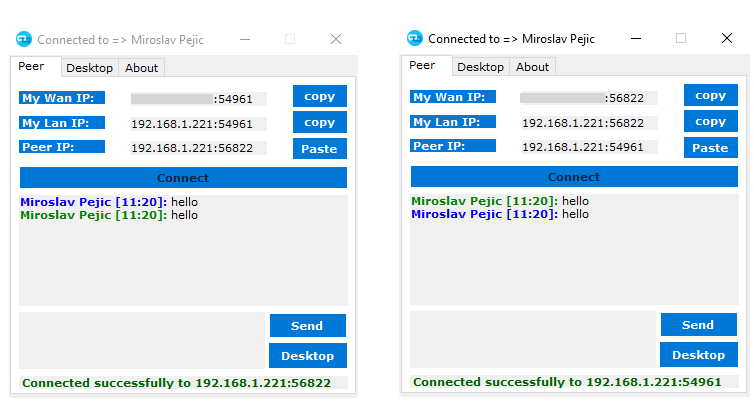Click My Lan IP label in left window

coord(62,123)
